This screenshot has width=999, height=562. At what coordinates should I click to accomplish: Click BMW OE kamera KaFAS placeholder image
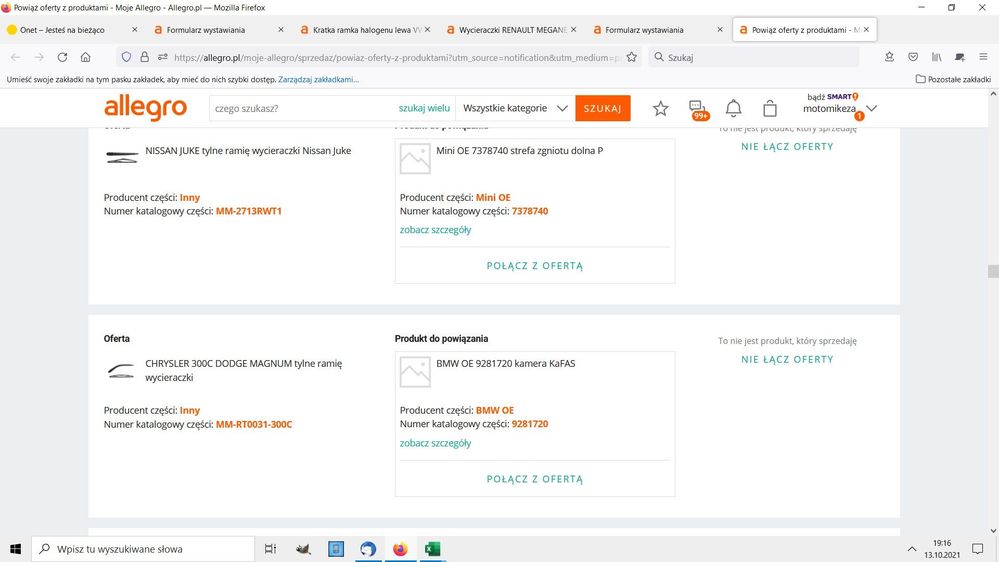(x=415, y=371)
